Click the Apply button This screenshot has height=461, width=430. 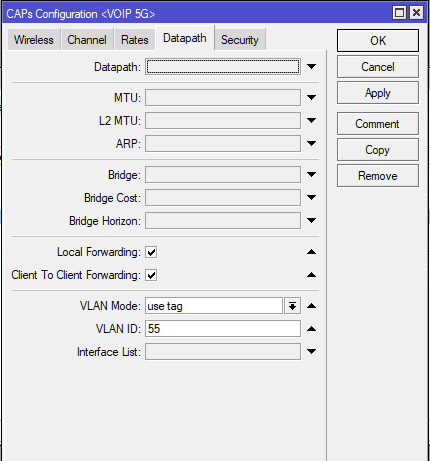click(x=378, y=93)
